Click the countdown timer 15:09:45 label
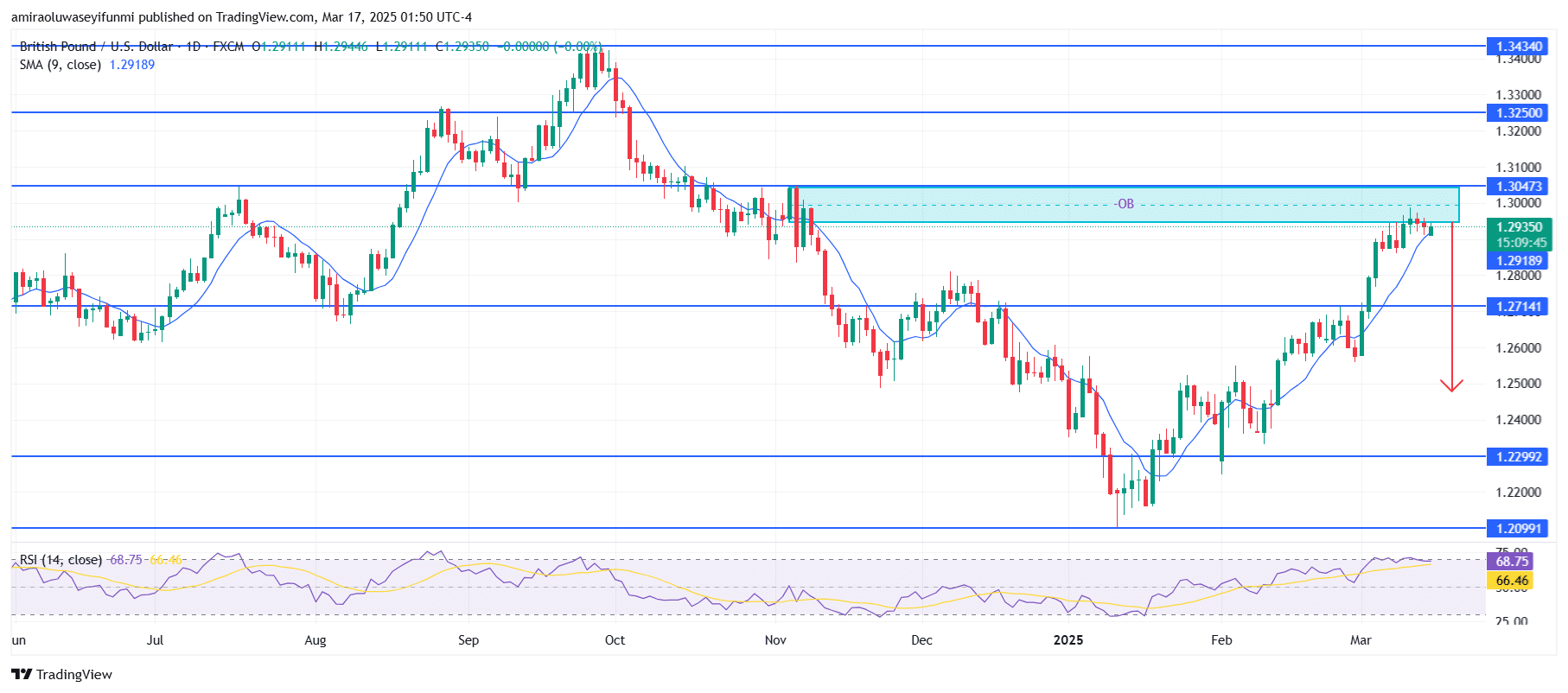1568x693 pixels. click(x=1520, y=243)
